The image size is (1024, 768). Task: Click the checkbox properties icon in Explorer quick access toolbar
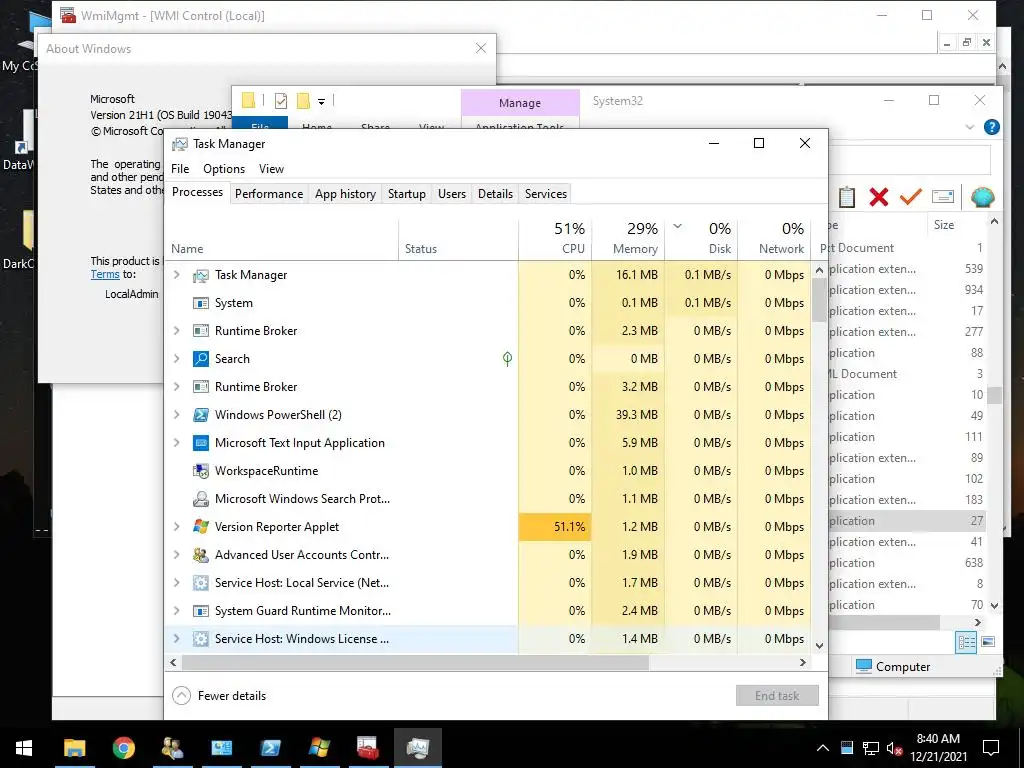point(281,101)
